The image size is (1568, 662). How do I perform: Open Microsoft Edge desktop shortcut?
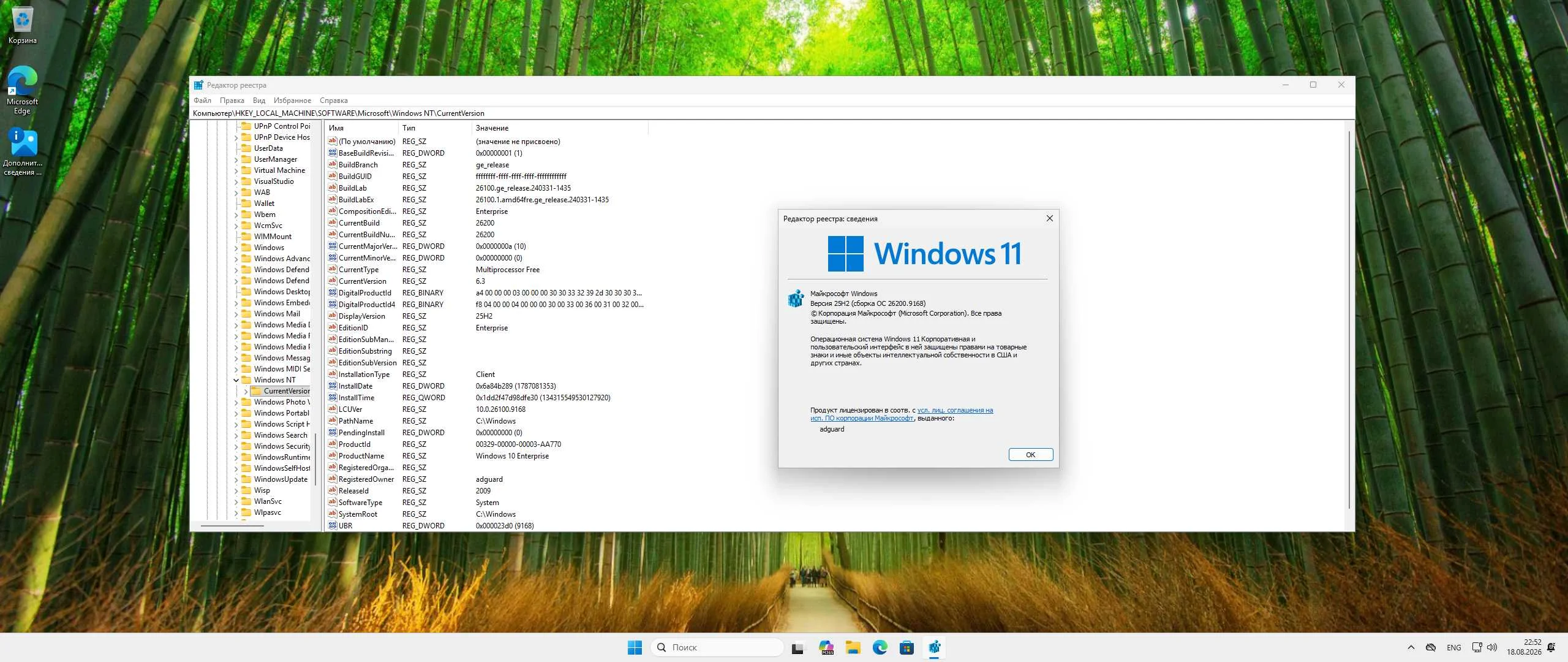(x=22, y=90)
